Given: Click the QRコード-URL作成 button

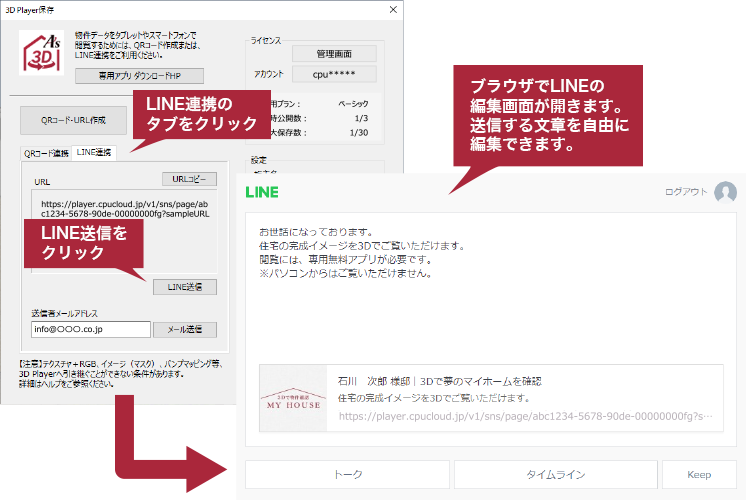Looking at the screenshot, I should point(73,120).
